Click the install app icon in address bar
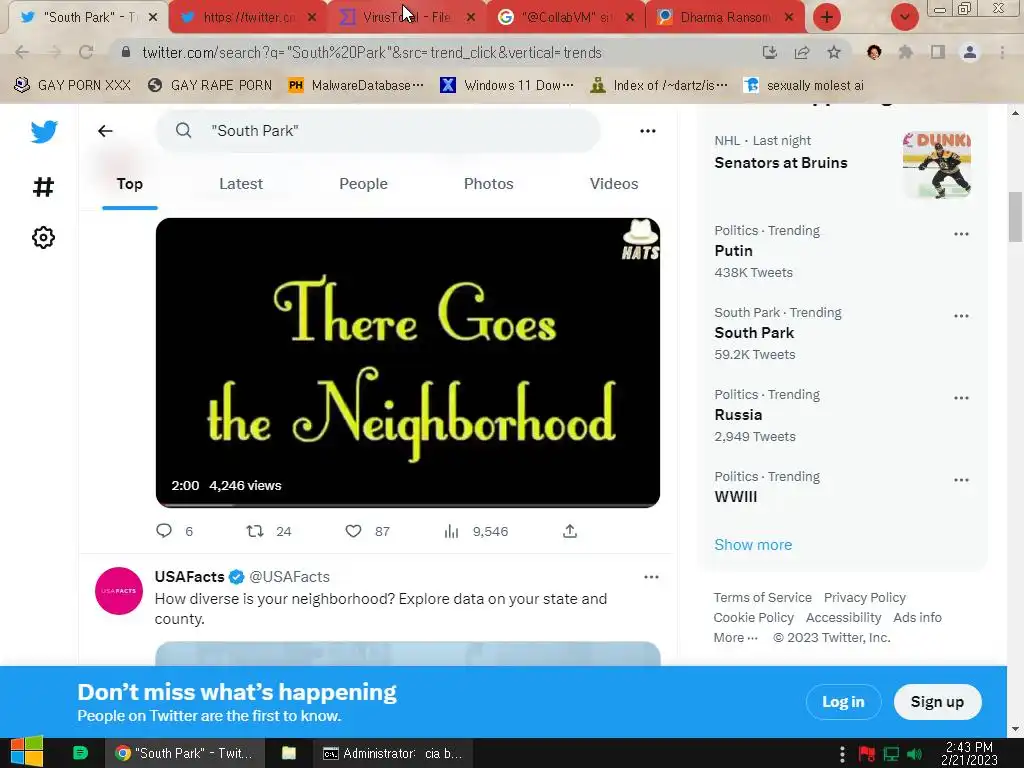This screenshot has height=768, width=1024. 769,52
